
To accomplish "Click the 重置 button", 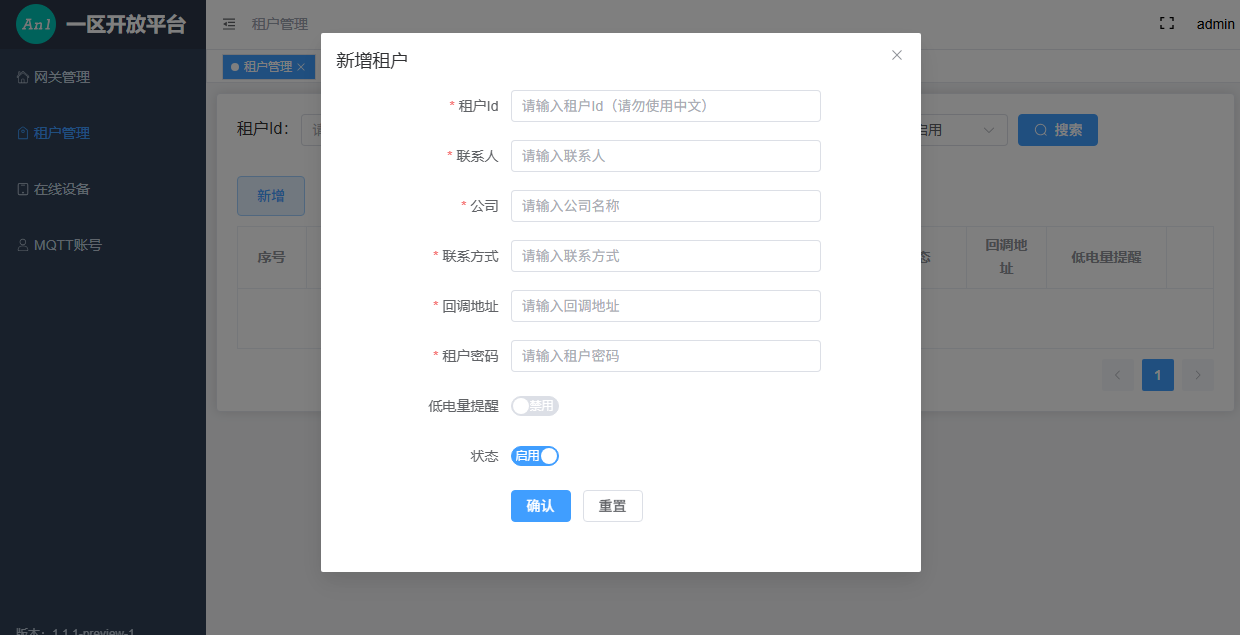I will point(612,506).
